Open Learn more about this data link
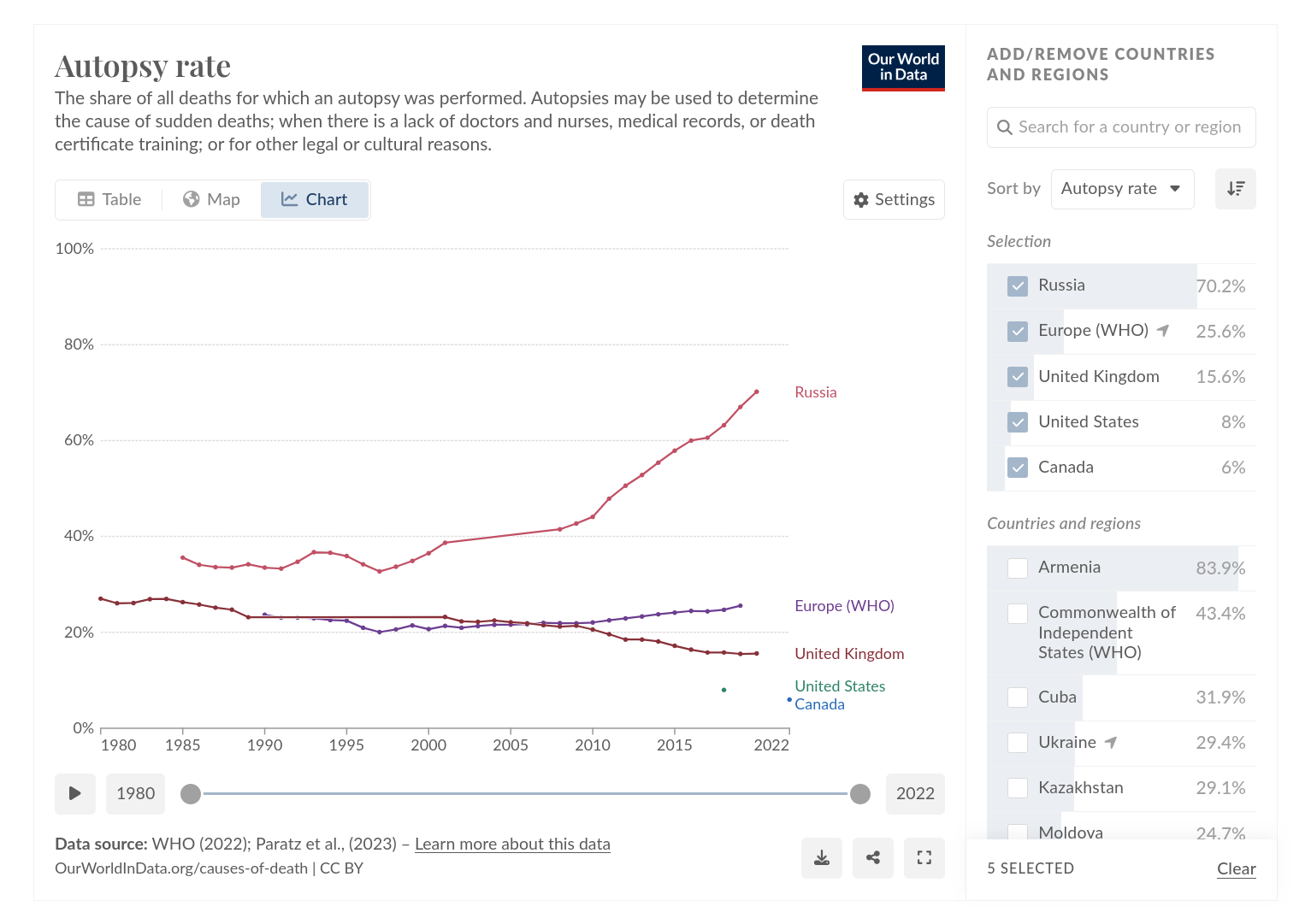Viewport: 1311px width, 924px height. click(x=512, y=844)
